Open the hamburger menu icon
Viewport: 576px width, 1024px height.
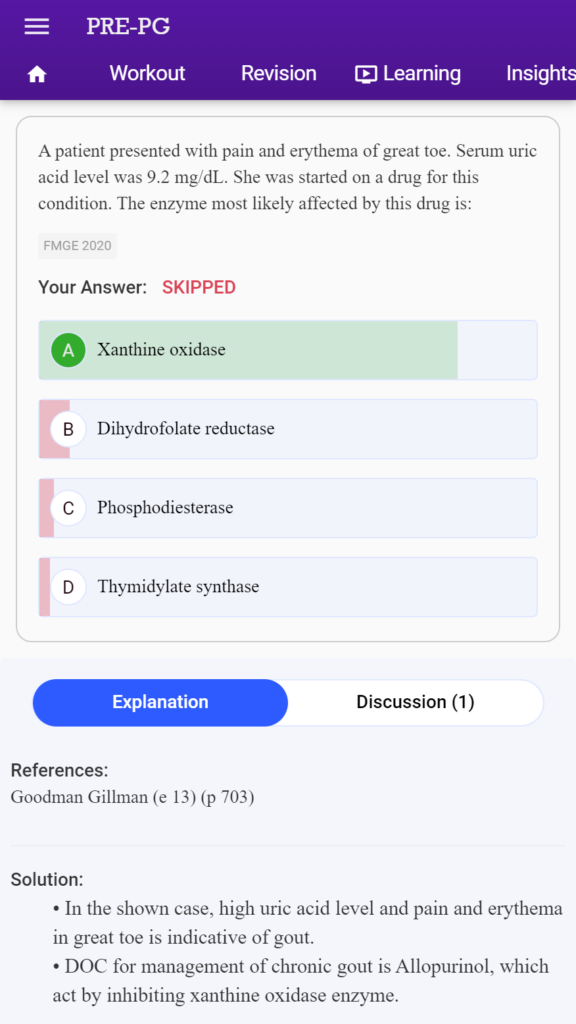click(37, 27)
